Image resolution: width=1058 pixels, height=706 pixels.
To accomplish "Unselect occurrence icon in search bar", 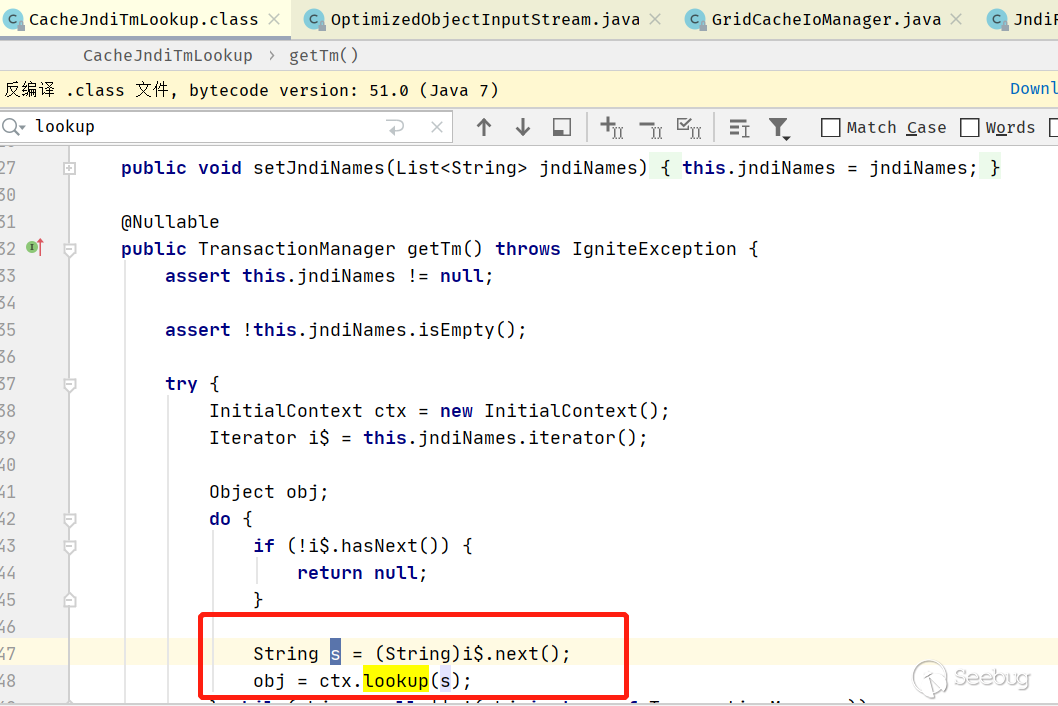I will coord(650,127).
